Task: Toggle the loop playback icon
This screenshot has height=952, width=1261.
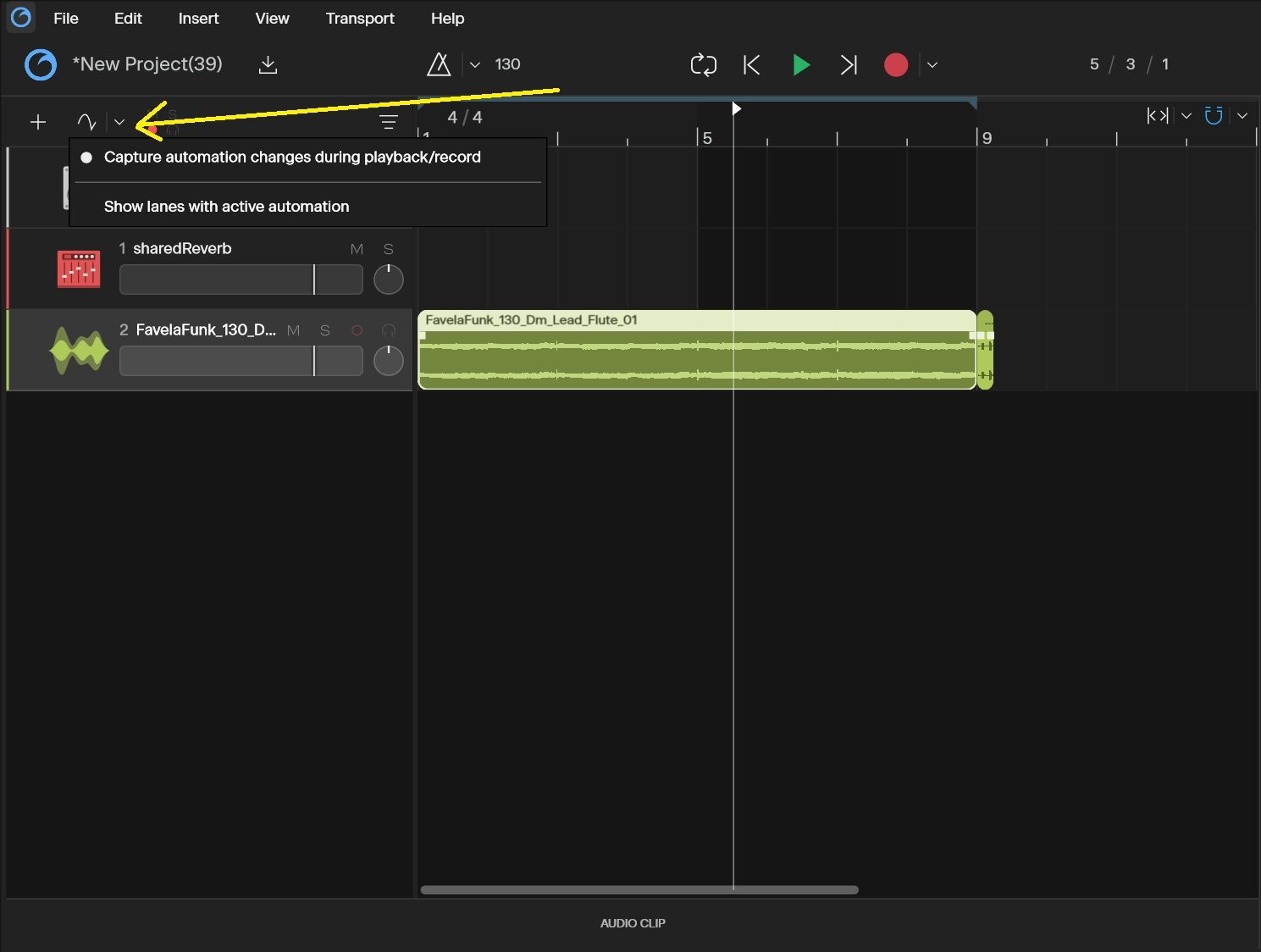Action: point(703,65)
